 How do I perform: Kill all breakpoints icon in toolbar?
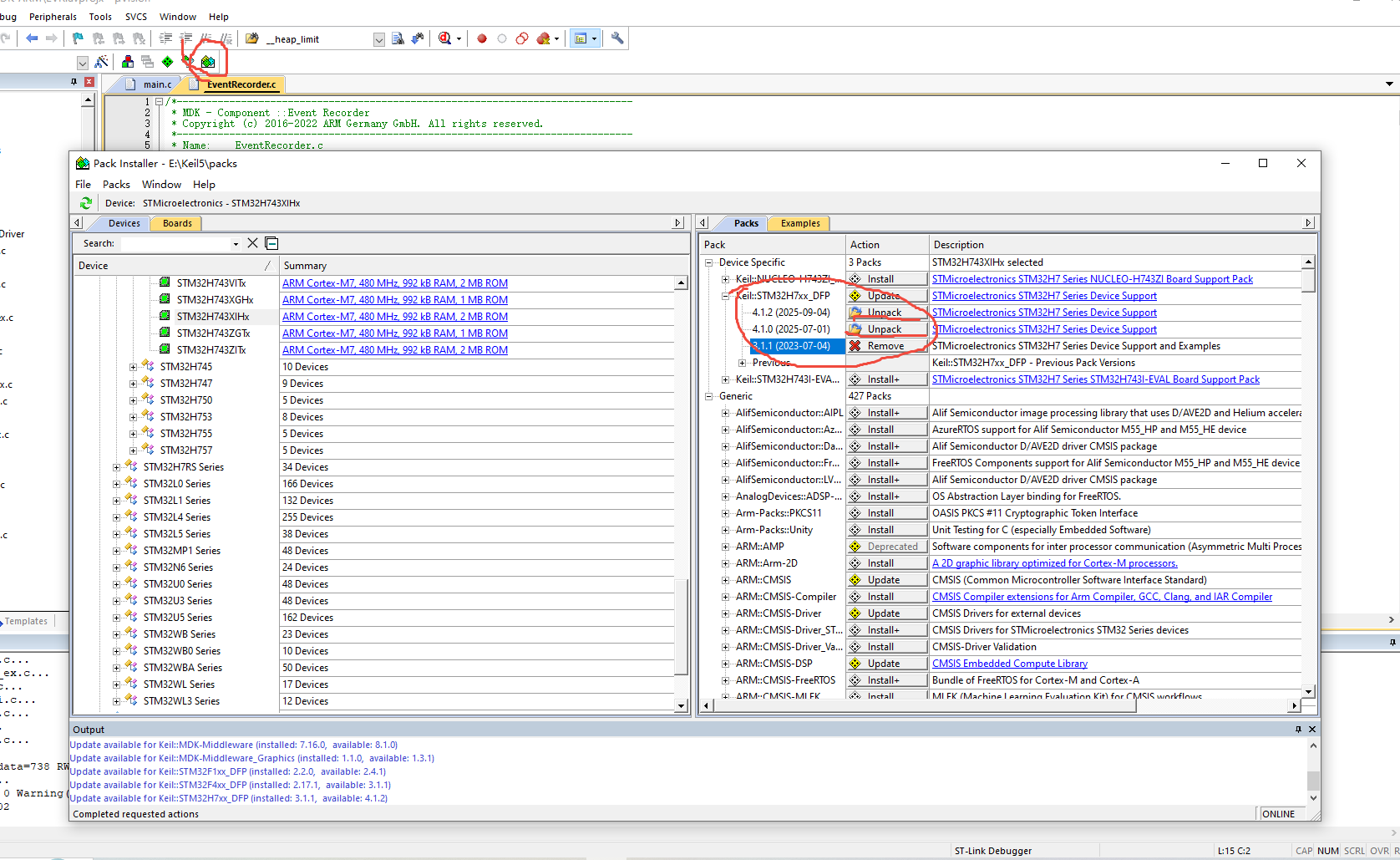pyautogui.click(x=544, y=38)
